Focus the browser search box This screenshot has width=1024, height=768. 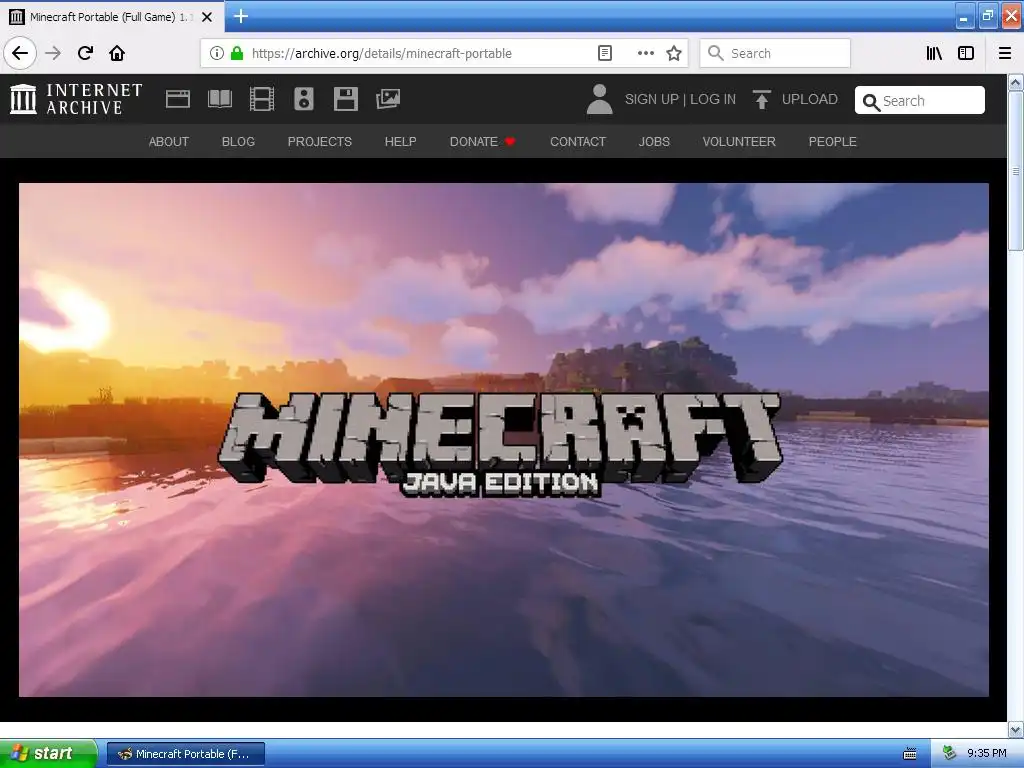pos(775,53)
